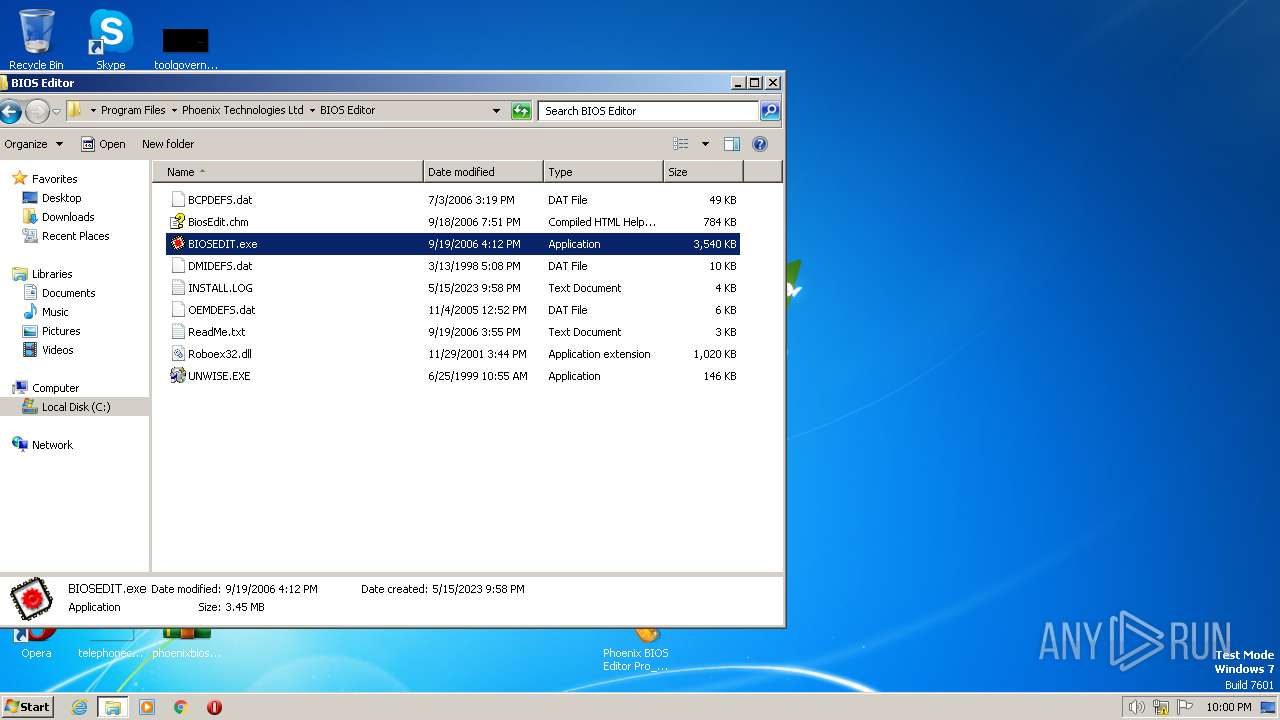Image resolution: width=1280 pixels, height=720 pixels.
Task: Click Phoenix Technologies Ltd in the address bar
Action: click(242, 111)
